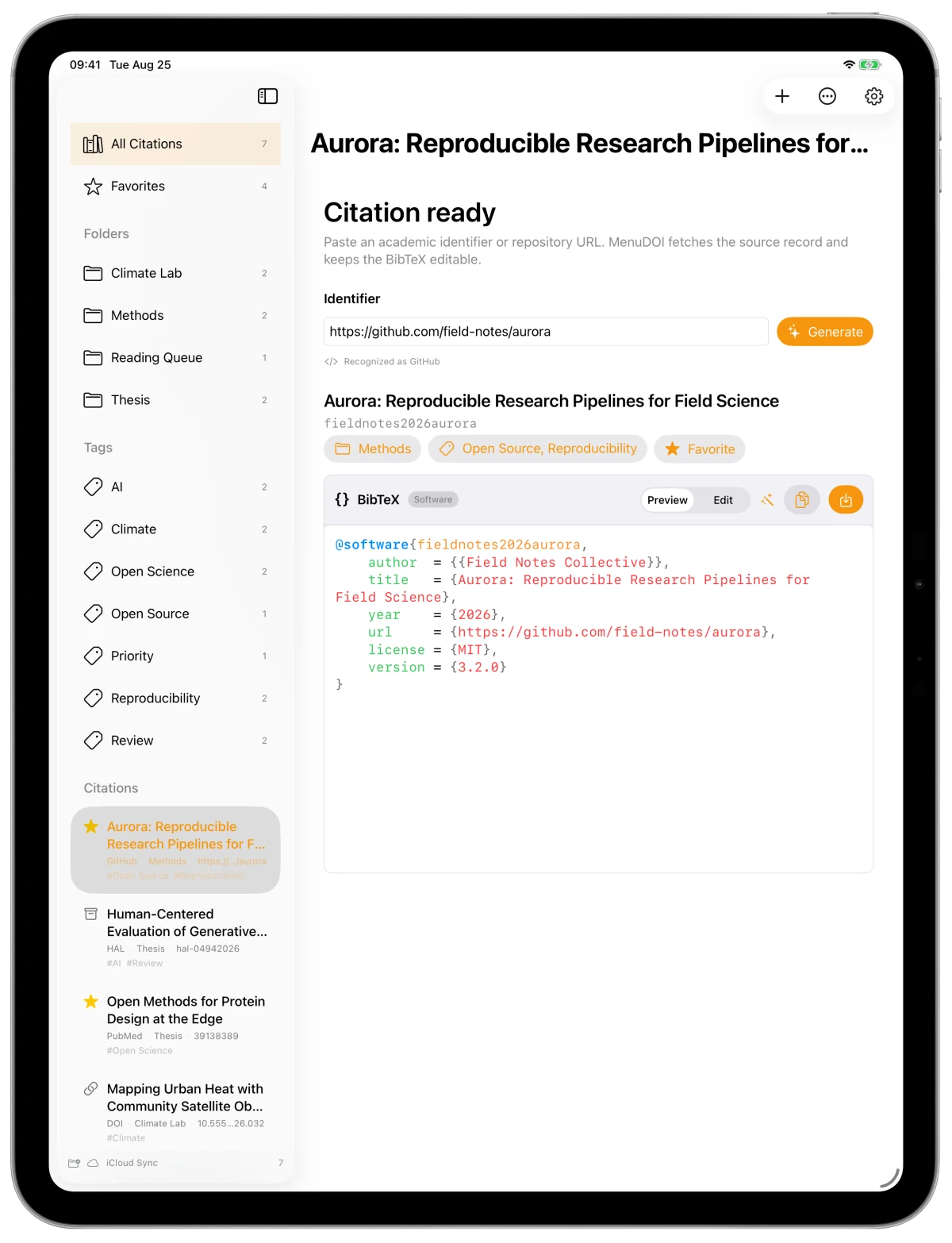The height and width of the screenshot is (1243, 952).
Task: Click the link icon on Mapping Urban Heat
Action: coord(91,1089)
